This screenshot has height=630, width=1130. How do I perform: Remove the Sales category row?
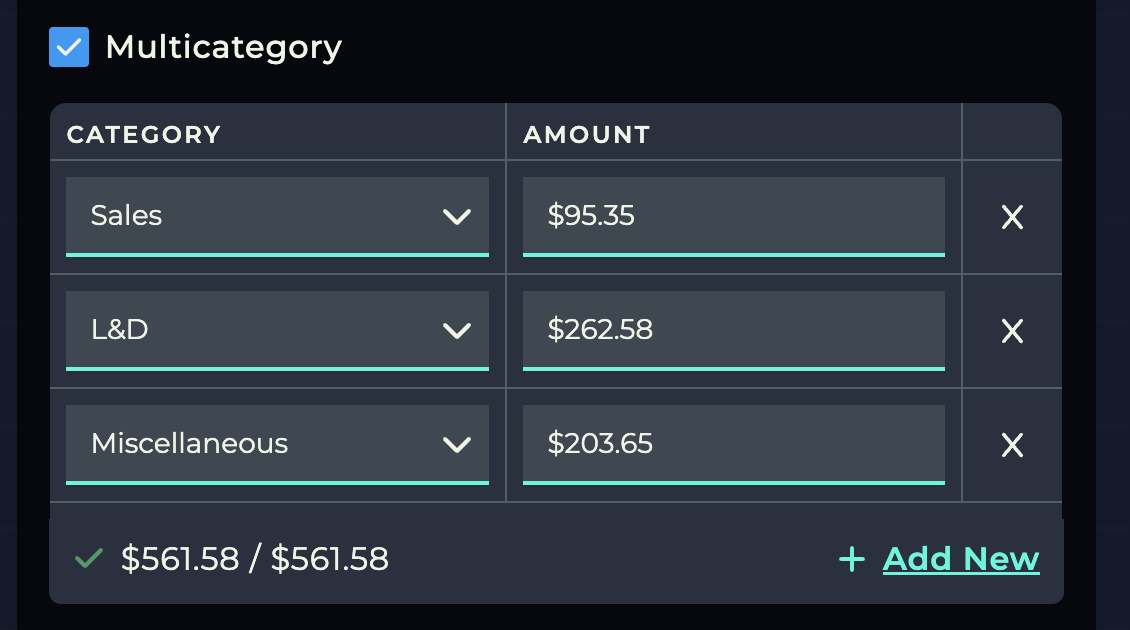pyautogui.click(x=1012, y=217)
